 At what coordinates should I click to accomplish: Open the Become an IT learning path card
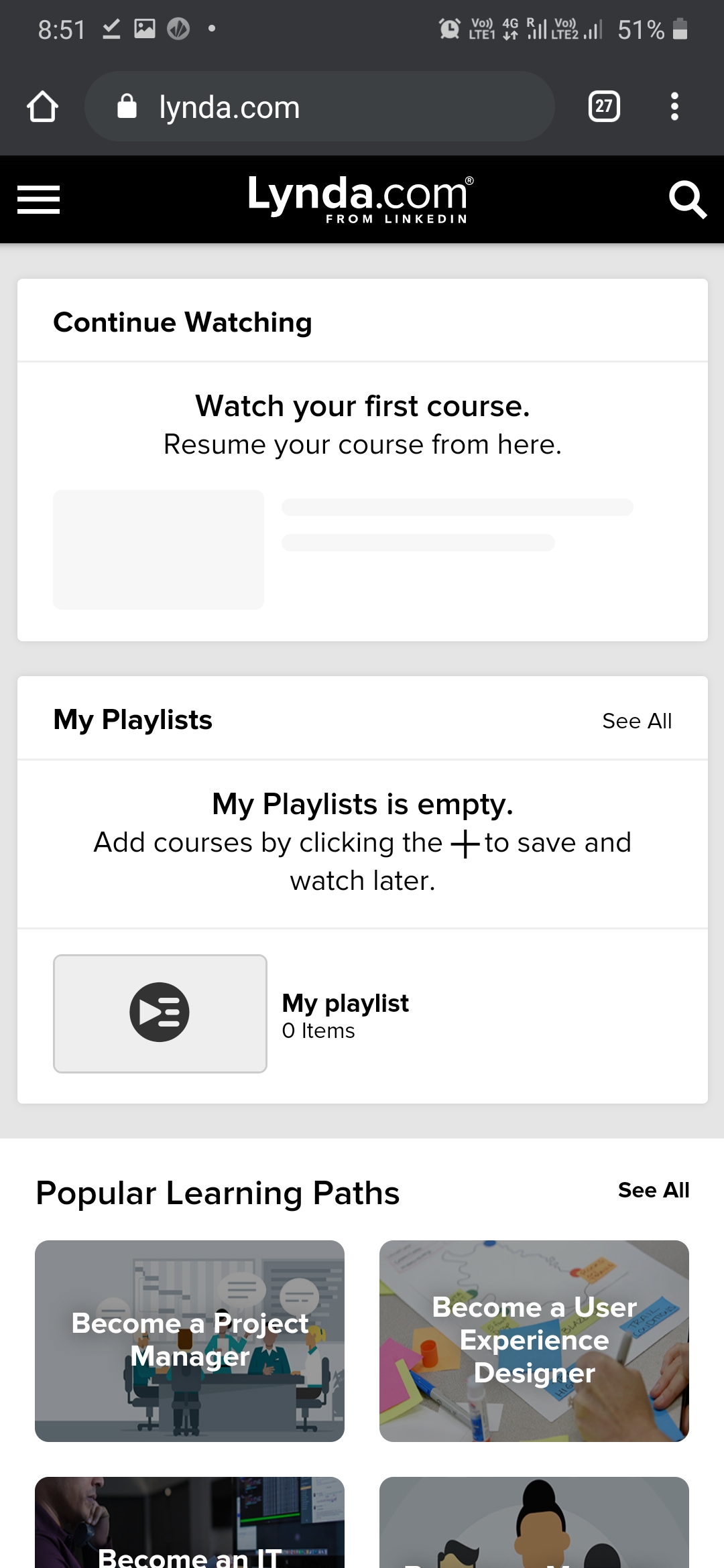190,1524
